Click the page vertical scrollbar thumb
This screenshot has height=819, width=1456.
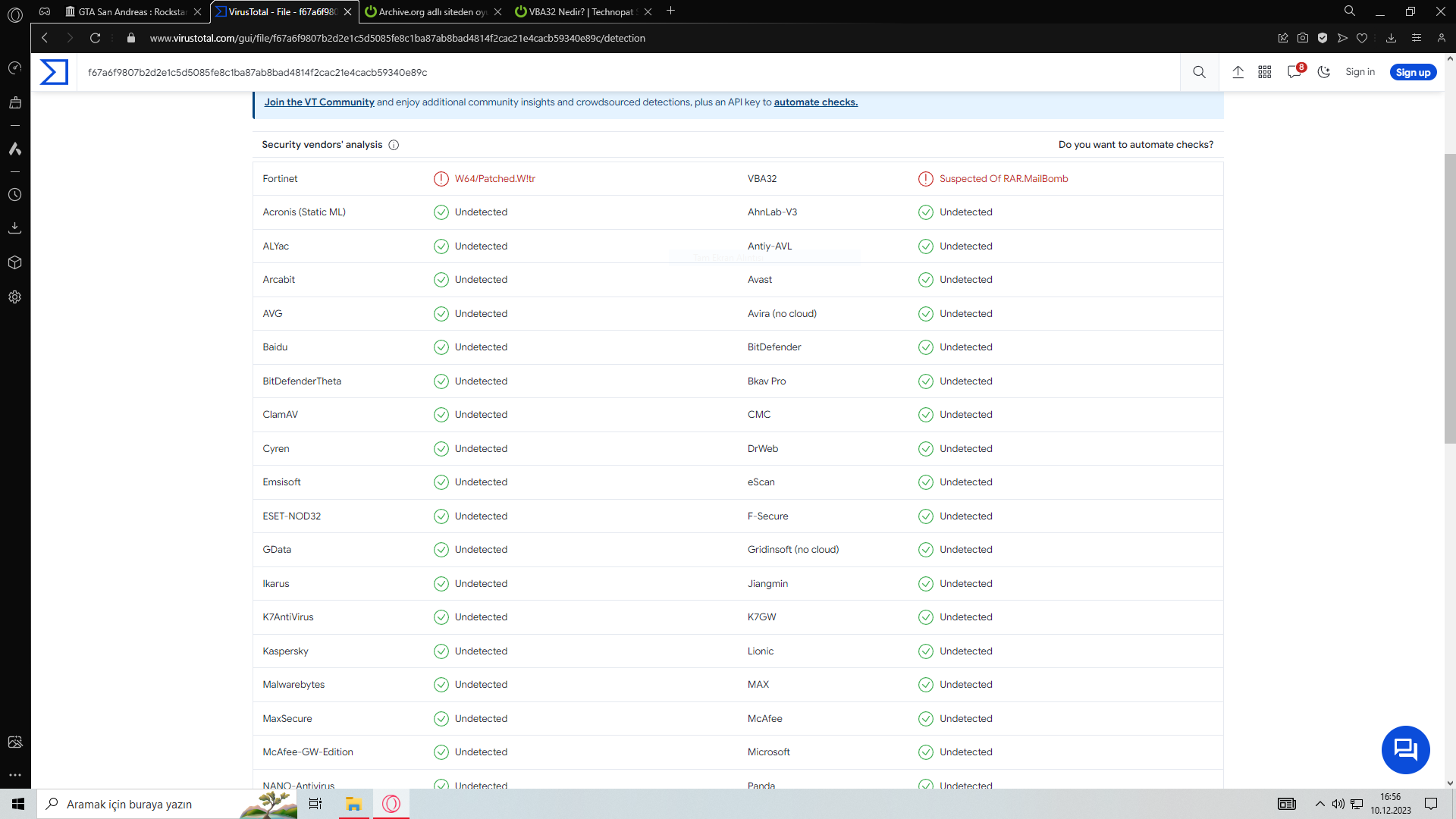click(1450, 298)
